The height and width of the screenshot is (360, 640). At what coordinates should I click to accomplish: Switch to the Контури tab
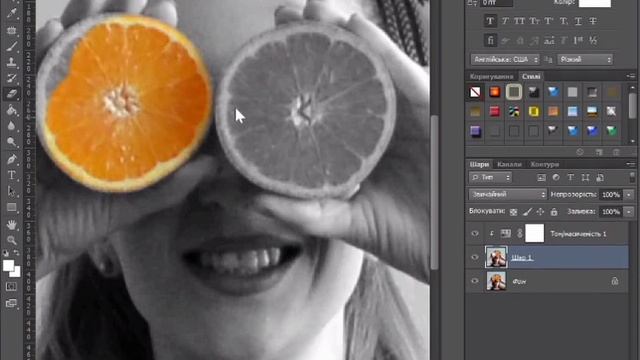click(544, 164)
